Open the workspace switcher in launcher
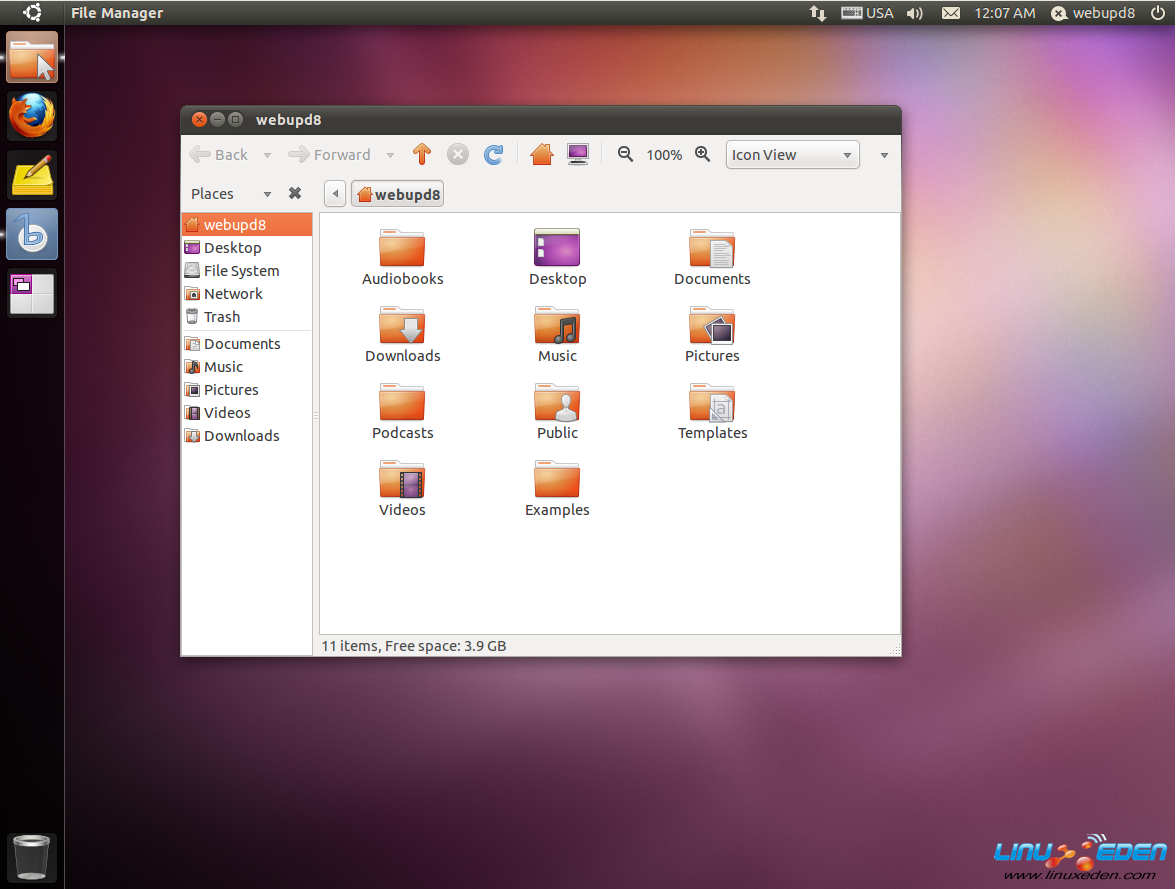 coord(32,294)
